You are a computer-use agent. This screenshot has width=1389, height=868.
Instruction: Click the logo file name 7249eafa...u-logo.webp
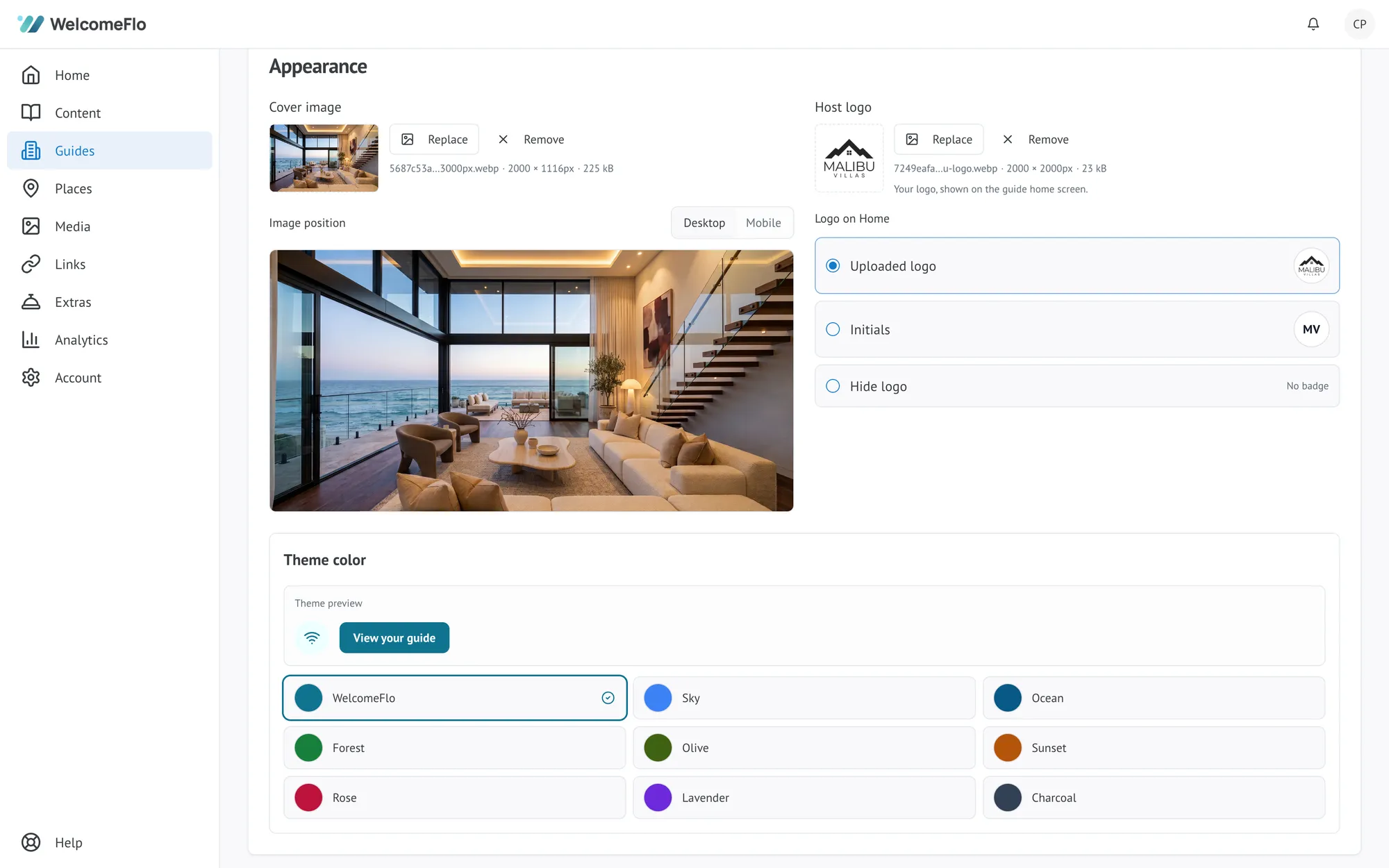(945, 169)
